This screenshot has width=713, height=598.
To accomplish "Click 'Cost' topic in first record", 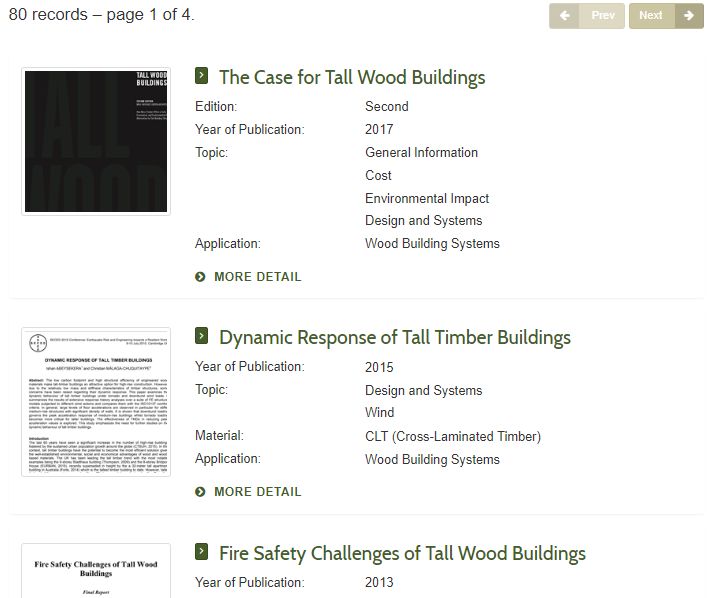I will pyautogui.click(x=378, y=175).
